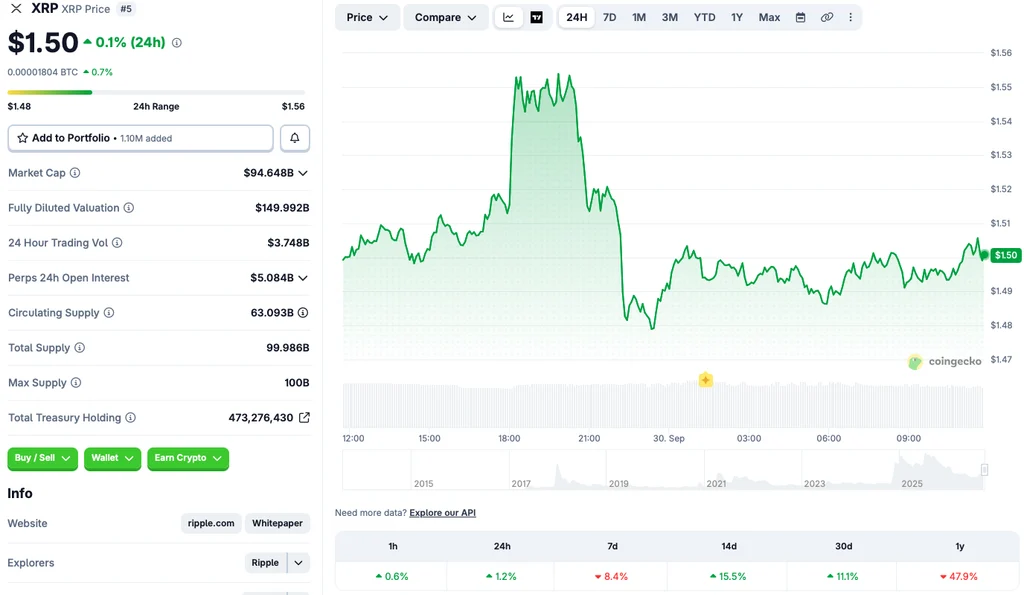Image resolution: width=1024 pixels, height=595 pixels.
Task: Select the 3M time range
Action: tap(669, 18)
